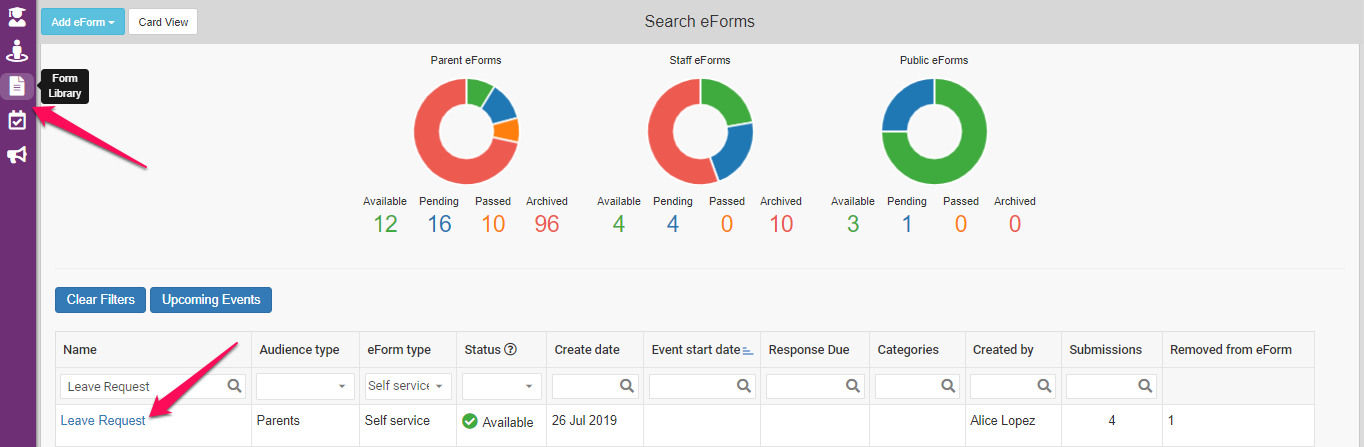Click the submissions count 4 cell
This screenshot has height=447, width=1364.
(1111, 421)
